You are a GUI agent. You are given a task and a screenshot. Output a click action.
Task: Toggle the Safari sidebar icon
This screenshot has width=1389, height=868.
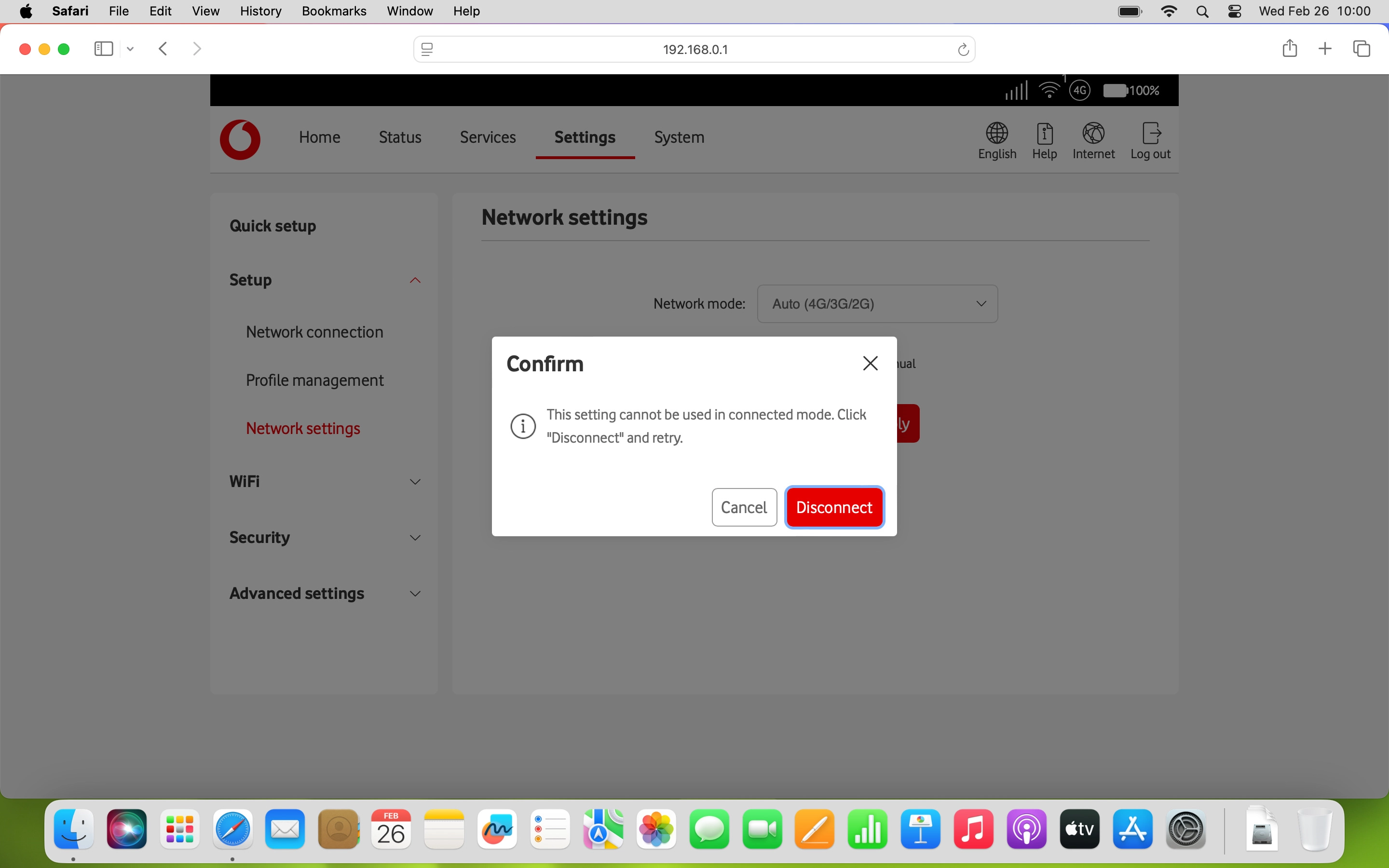(x=102, y=48)
